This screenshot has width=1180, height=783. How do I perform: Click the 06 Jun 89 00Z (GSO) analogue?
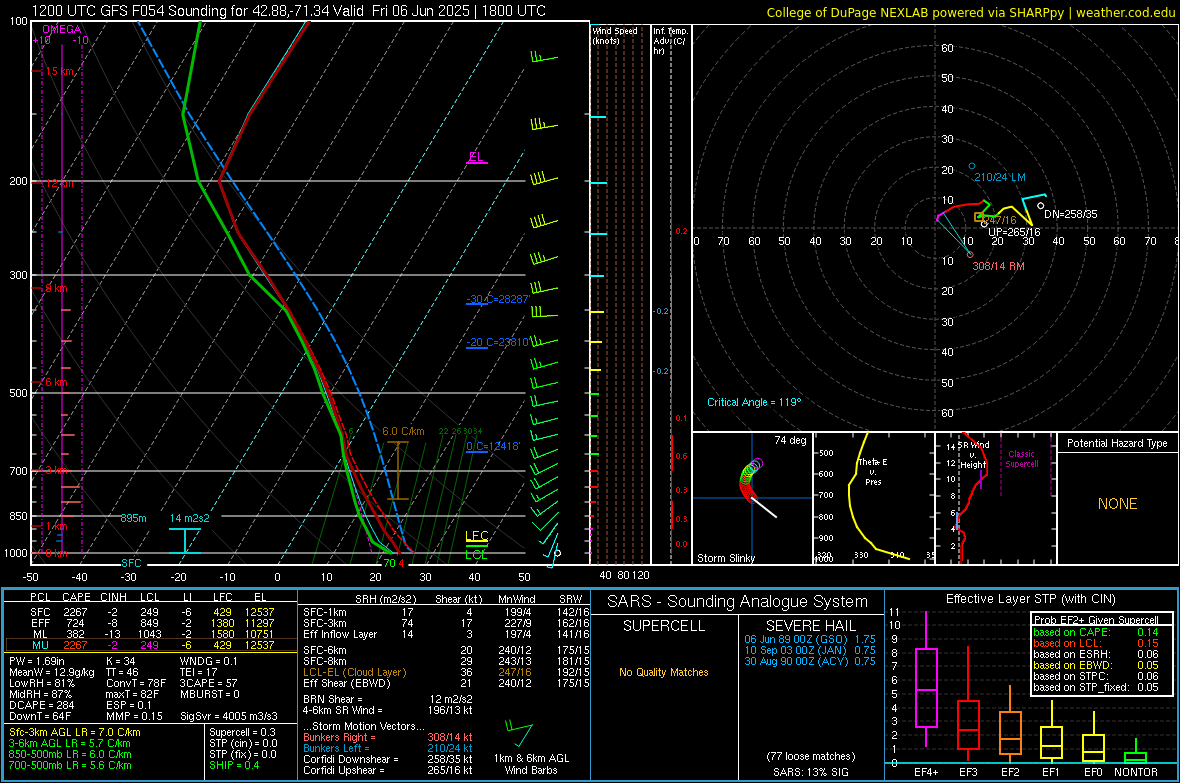click(x=810, y=638)
